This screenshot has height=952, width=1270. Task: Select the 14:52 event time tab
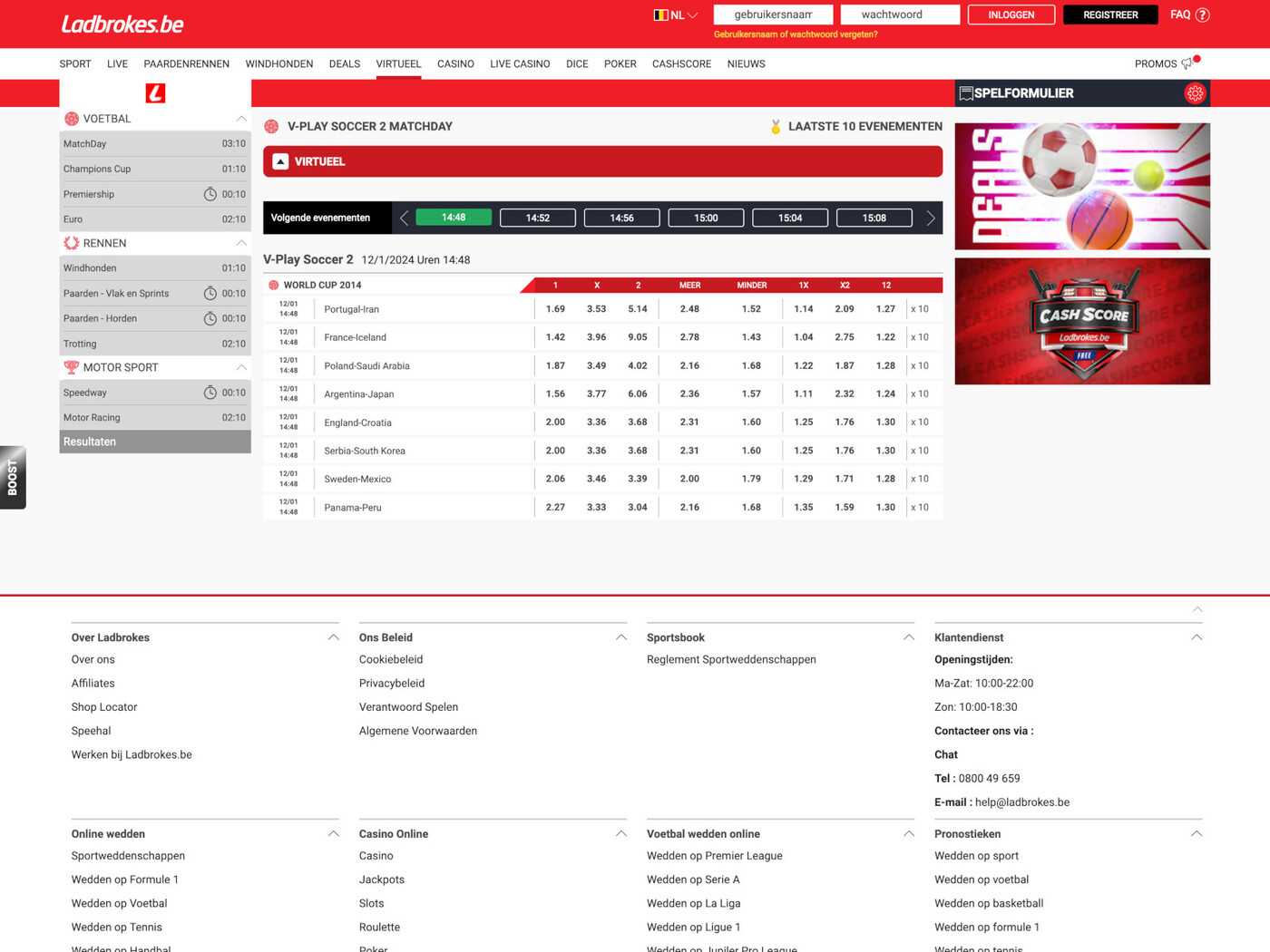538,218
